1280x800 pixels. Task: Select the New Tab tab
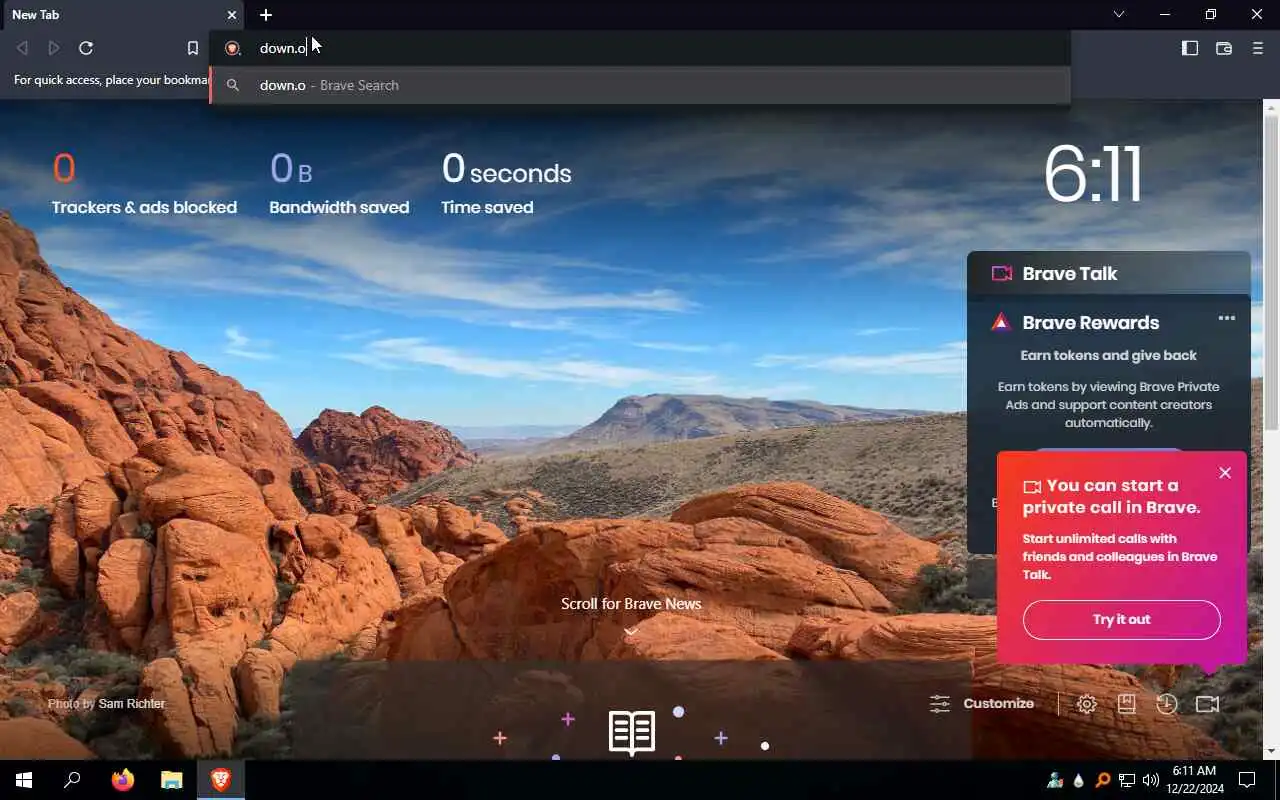122,15
